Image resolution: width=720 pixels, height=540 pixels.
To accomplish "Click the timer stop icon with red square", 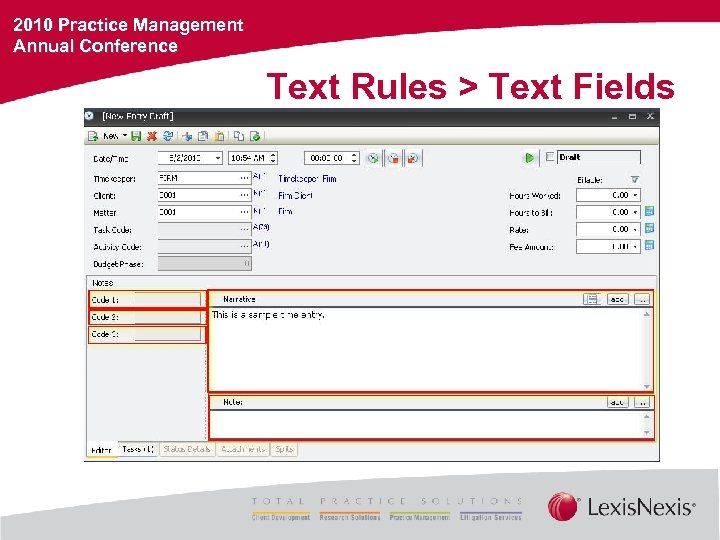I will (394, 158).
